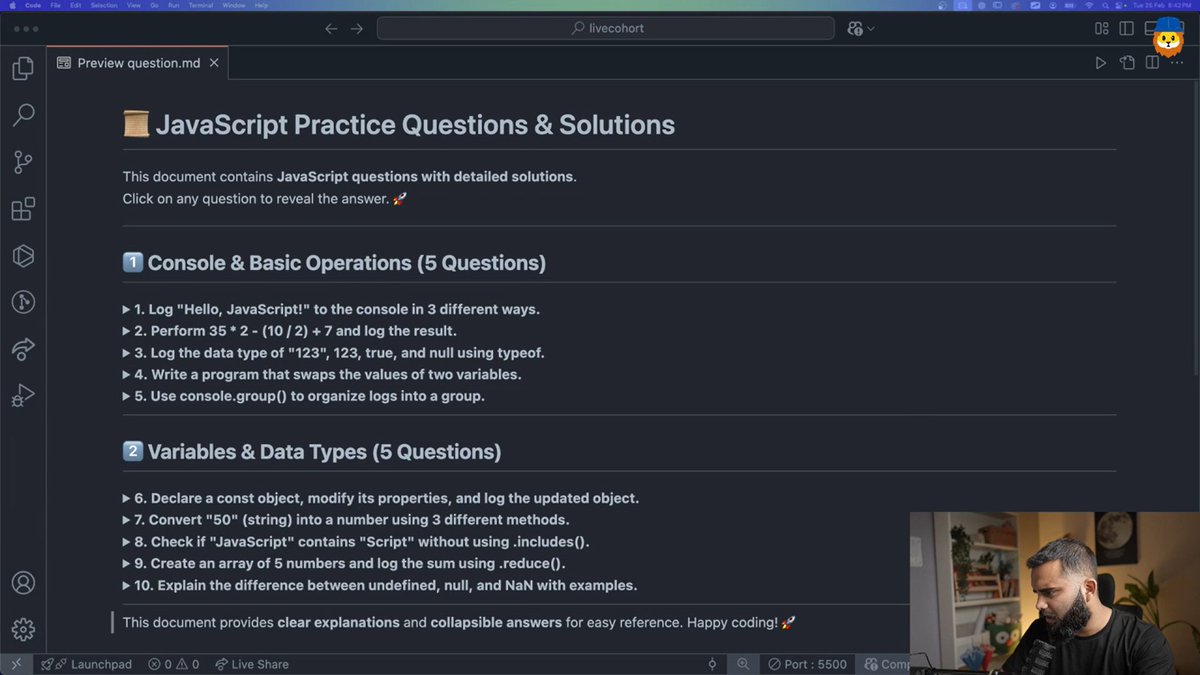The image size is (1200, 675).
Task: Click the Wi-Fi icon in macOS menu bar
Action: point(1089,5)
